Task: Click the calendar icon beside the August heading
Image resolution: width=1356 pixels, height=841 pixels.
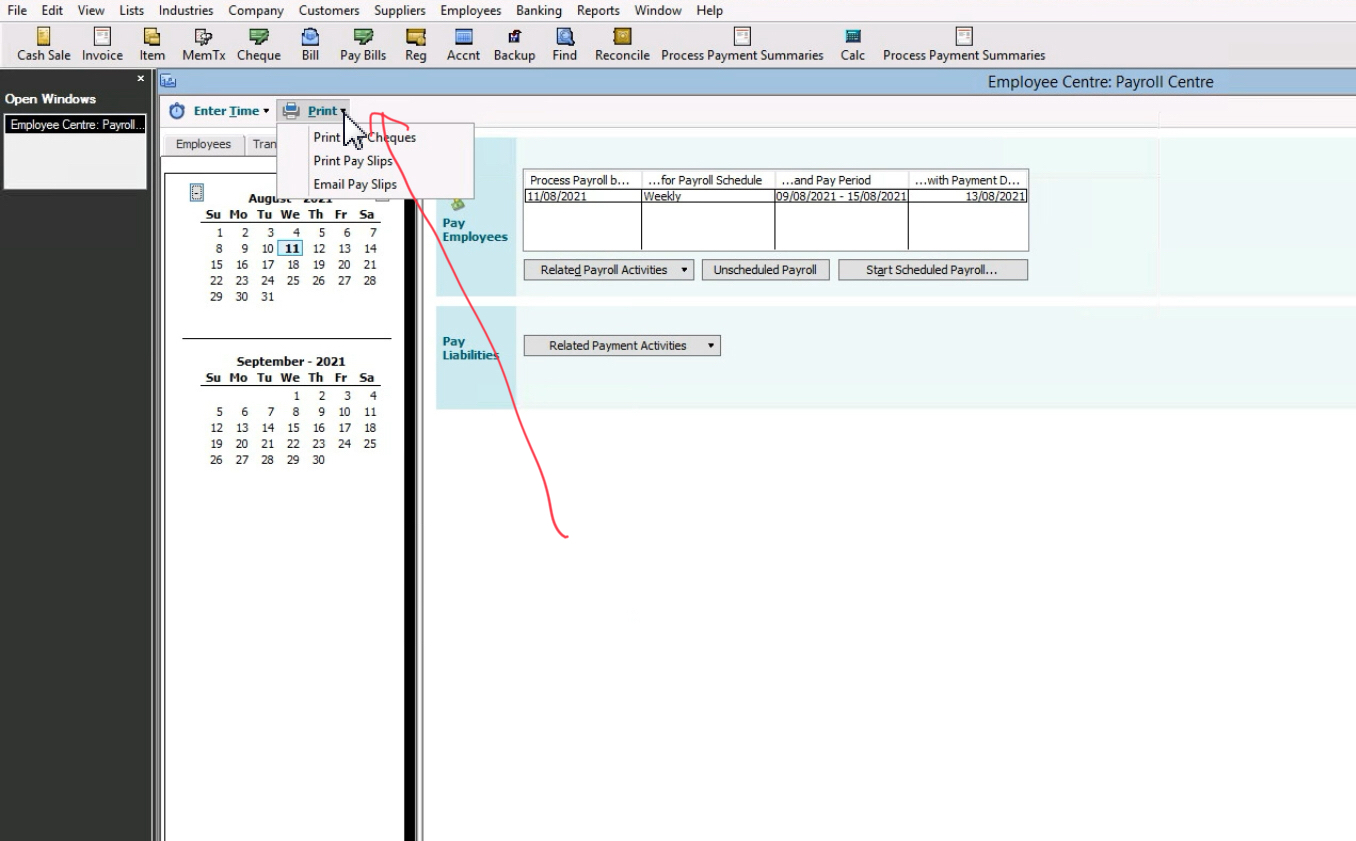Action: [x=197, y=192]
